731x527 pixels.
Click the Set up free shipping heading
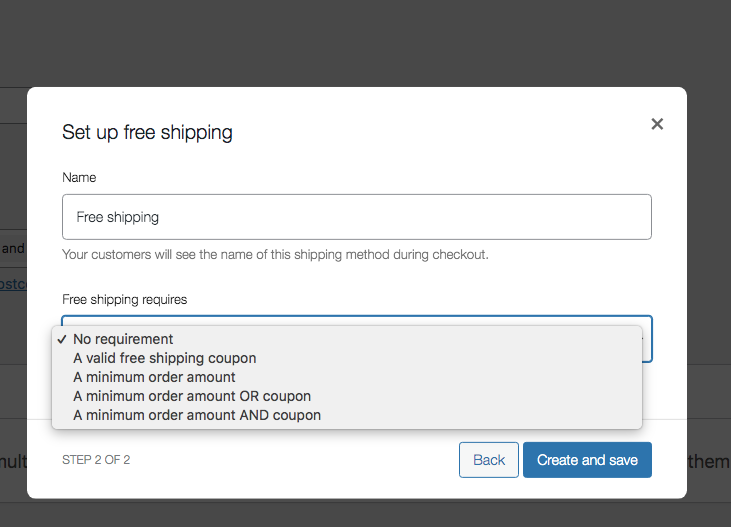coord(147,132)
